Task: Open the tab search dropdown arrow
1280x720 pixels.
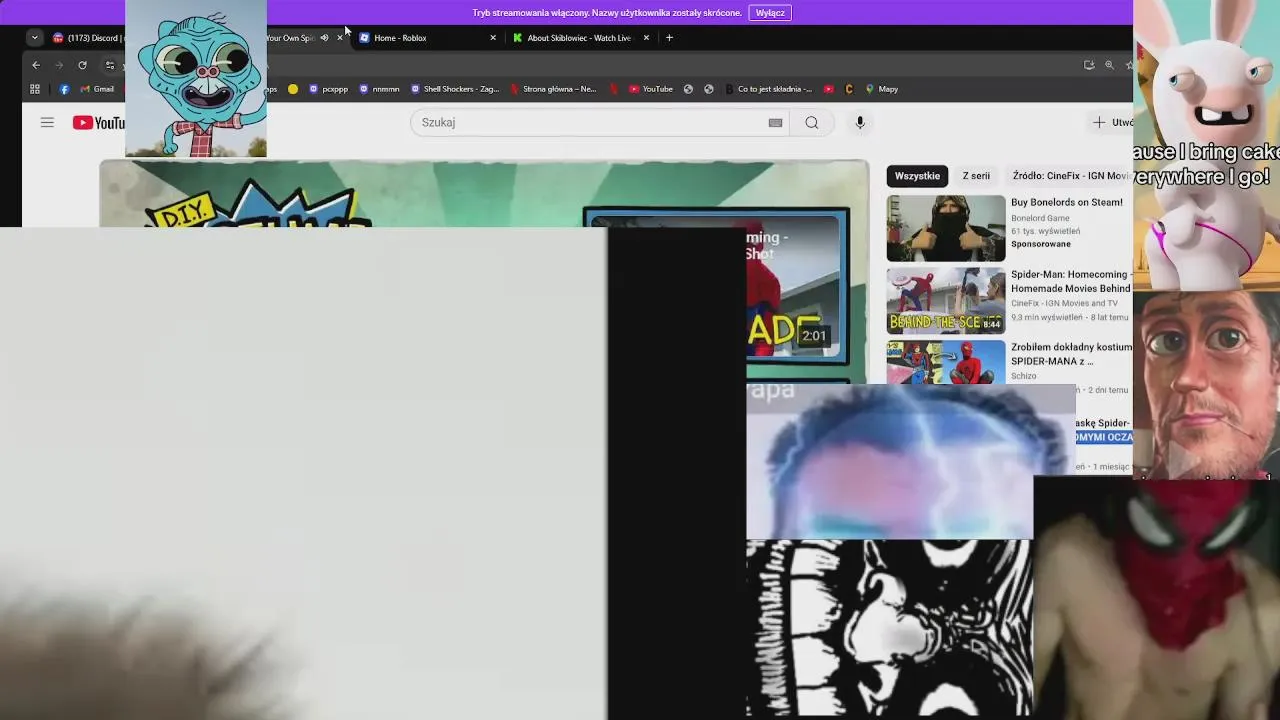Action: [34, 38]
